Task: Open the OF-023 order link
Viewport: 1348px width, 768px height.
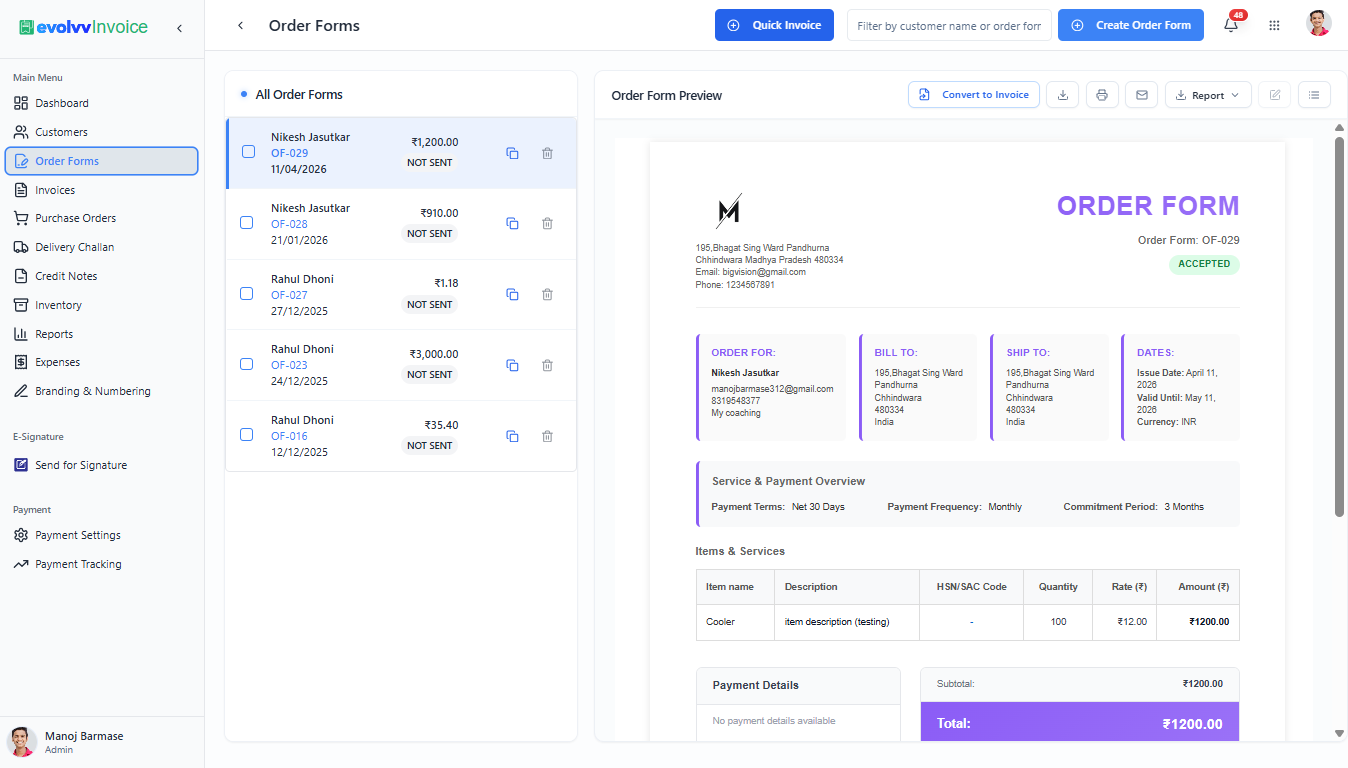Action: pos(289,365)
